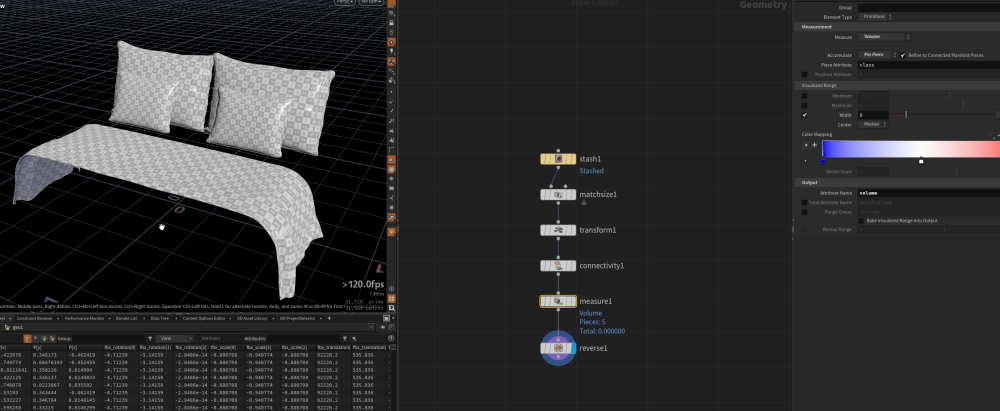Switch to the OD Asset Library tab
1000x411 pixels.
pos(254,318)
